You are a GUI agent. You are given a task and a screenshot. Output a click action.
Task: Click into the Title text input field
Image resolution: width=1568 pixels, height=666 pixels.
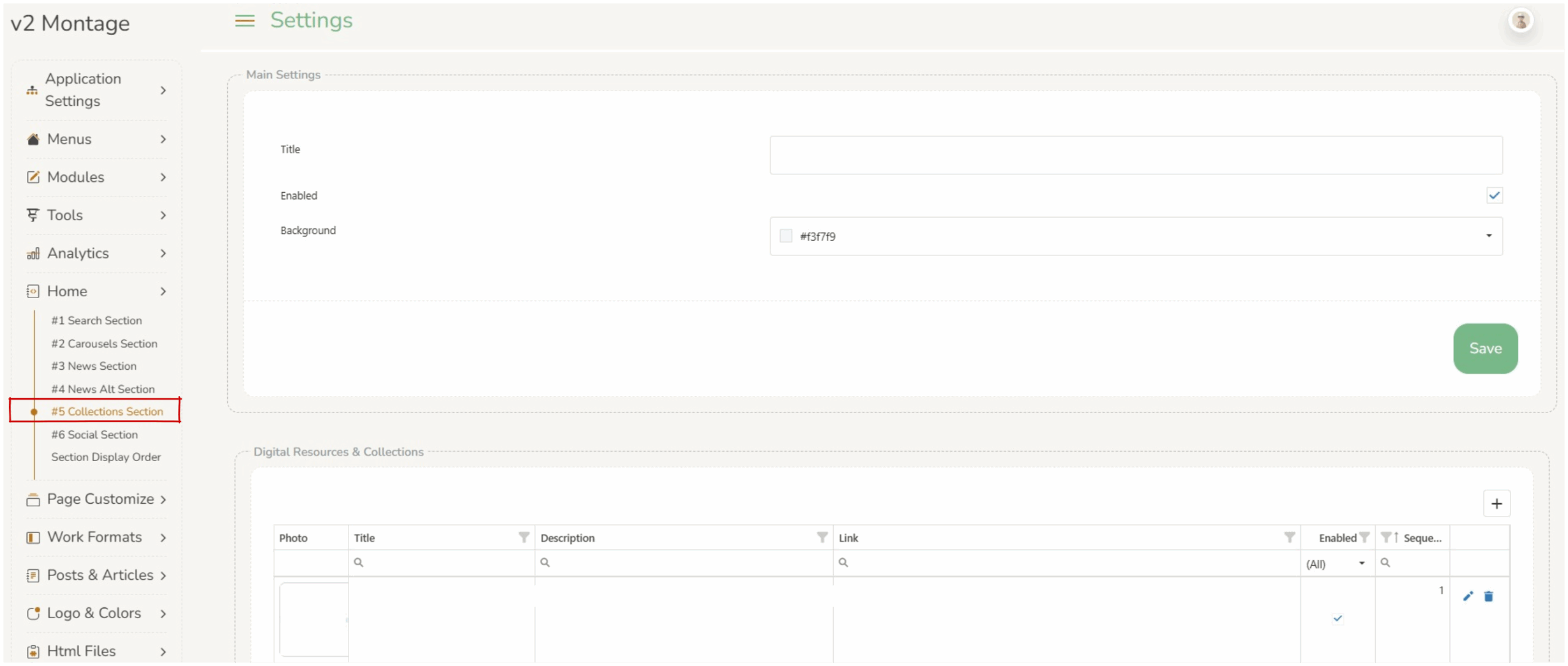point(1136,155)
